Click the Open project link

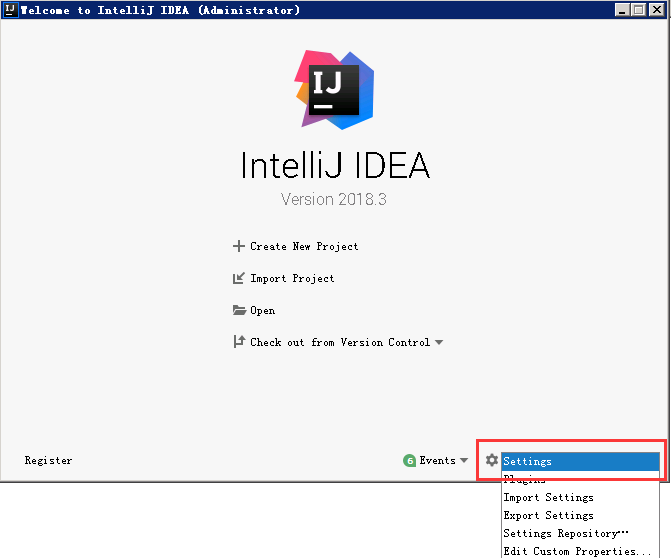262,311
